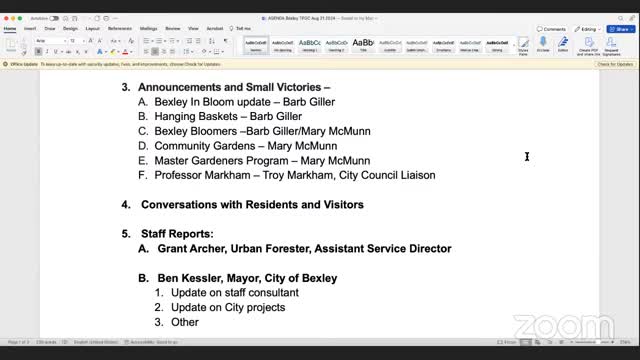The width and height of the screenshot is (640, 360).
Task: Open the Editor tool
Action: pos(563,45)
